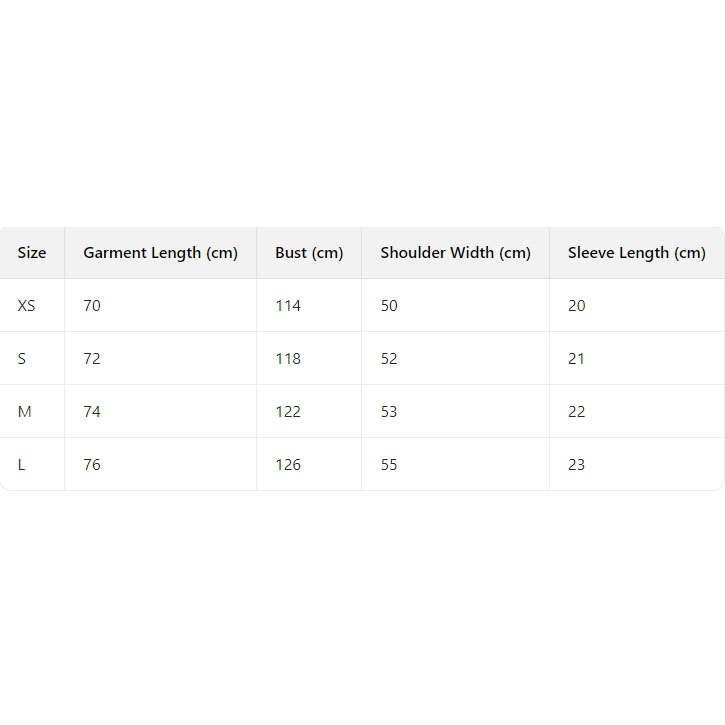Select shoulder width value 55
The width and height of the screenshot is (725, 725).
pyautogui.click(x=389, y=465)
